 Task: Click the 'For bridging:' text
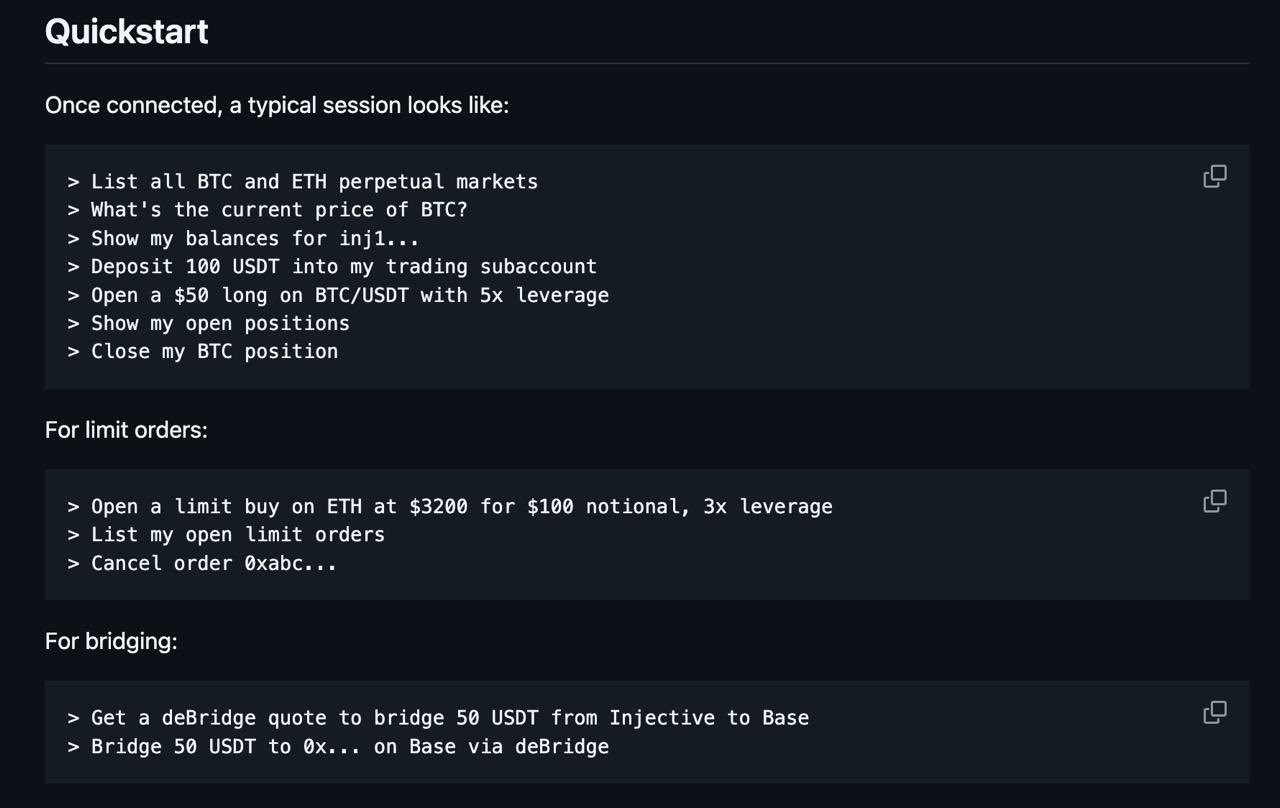(x=111, y=641)
